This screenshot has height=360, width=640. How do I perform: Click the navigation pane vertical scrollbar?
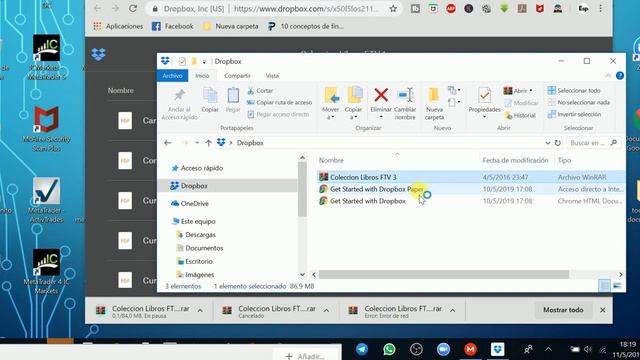click(302, 189)
